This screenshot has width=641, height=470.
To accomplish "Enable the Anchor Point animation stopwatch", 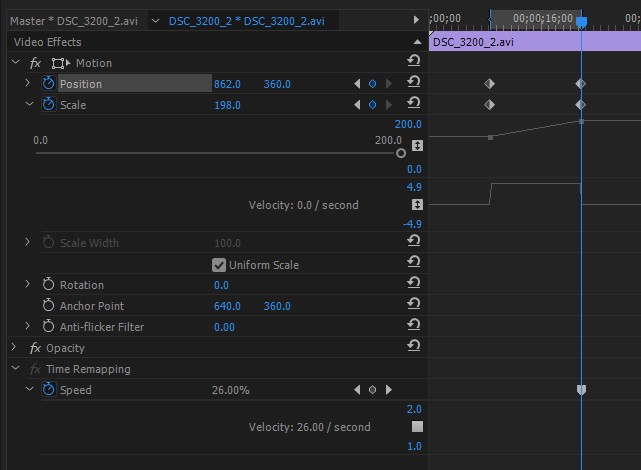I will coord(48,305).
